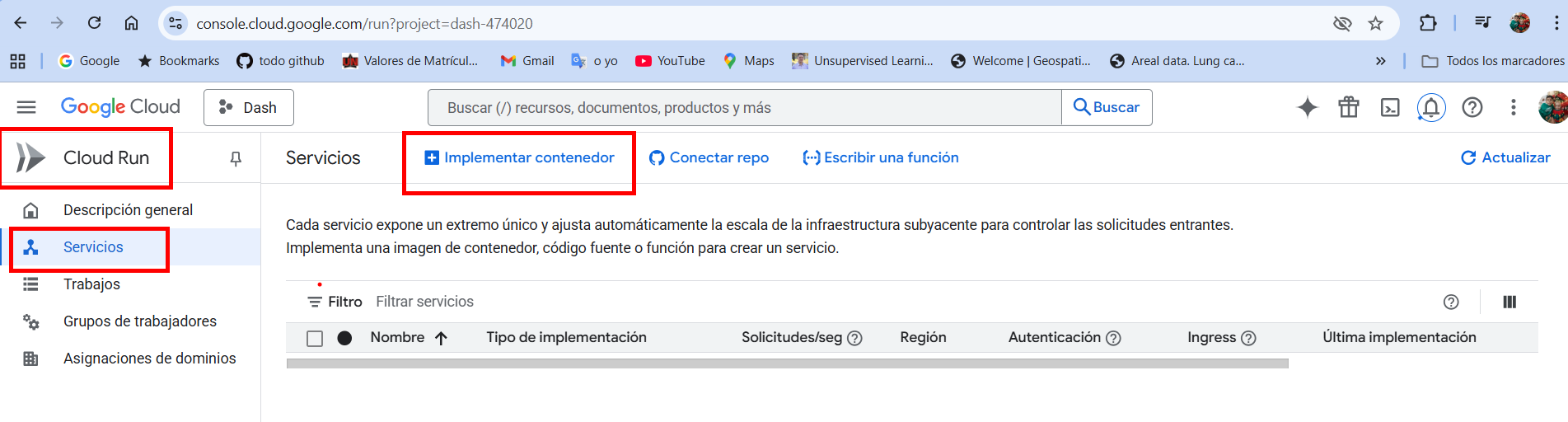The width and height of the screenshot is (1568, 422).
Task: Open Ingress help icon
Action: tap(1248, 338)
